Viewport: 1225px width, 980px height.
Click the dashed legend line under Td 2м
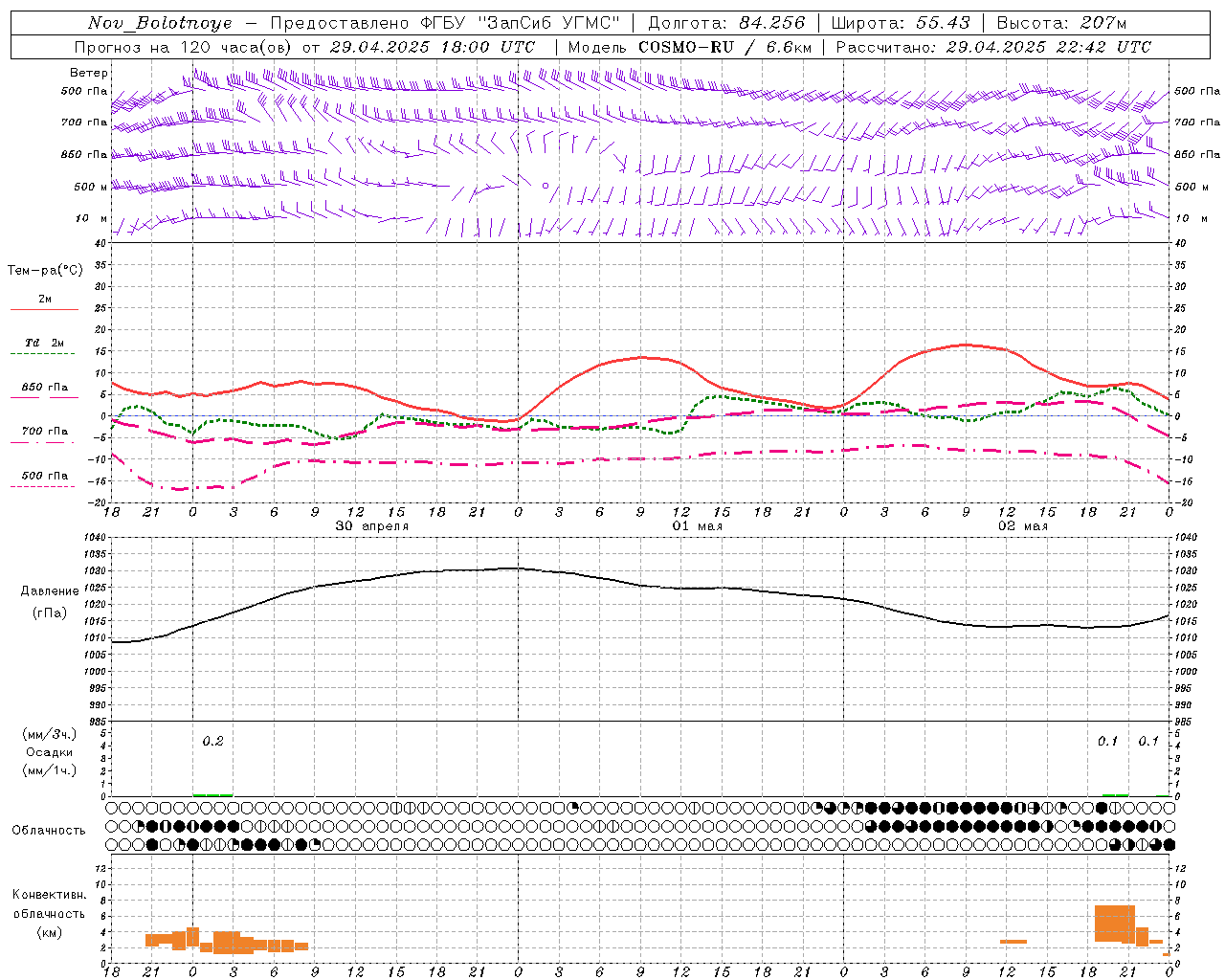[x=42, y=354]
